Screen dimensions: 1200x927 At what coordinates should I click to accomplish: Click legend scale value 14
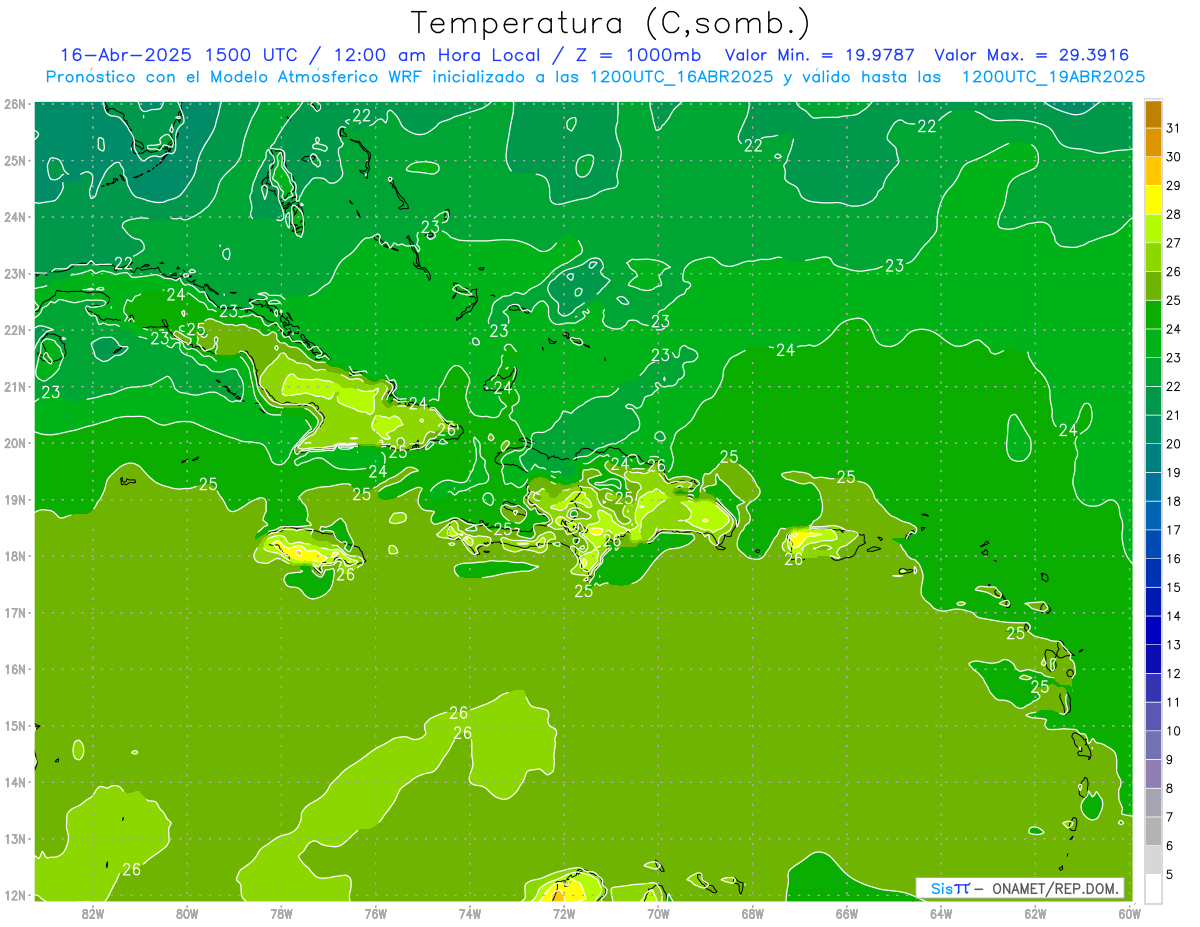[x=1174, y=616]
